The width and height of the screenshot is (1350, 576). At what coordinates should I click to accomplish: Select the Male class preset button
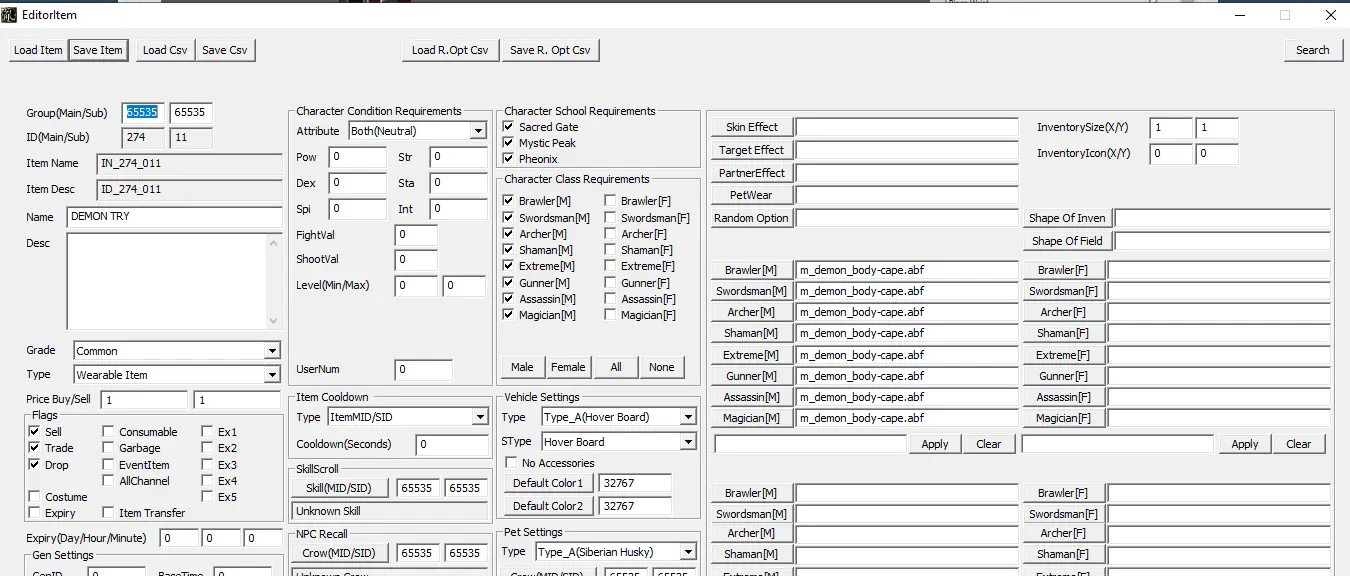pos(522,367)
